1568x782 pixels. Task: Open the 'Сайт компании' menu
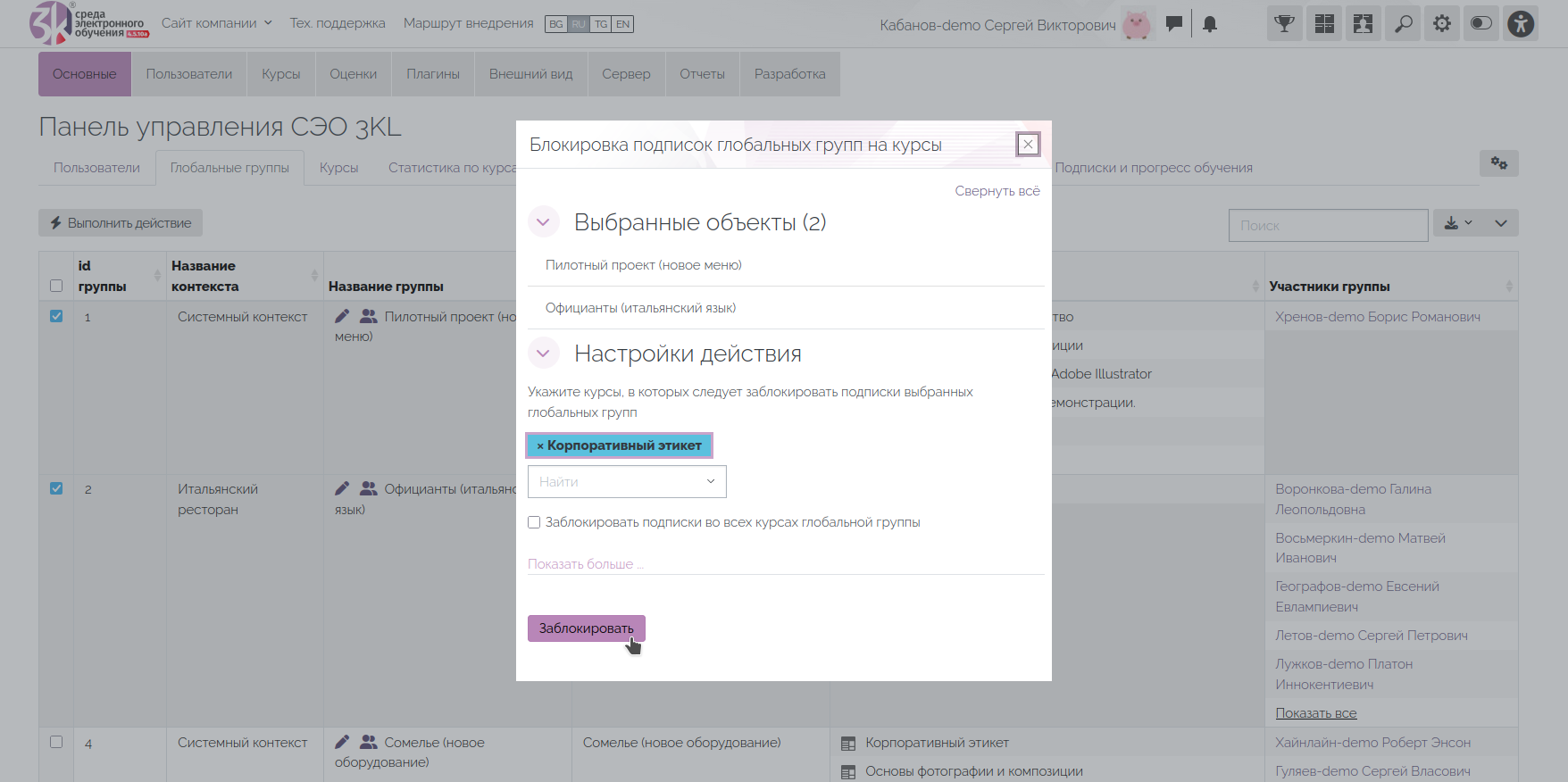pyautogui.click(x=216, y=23)
